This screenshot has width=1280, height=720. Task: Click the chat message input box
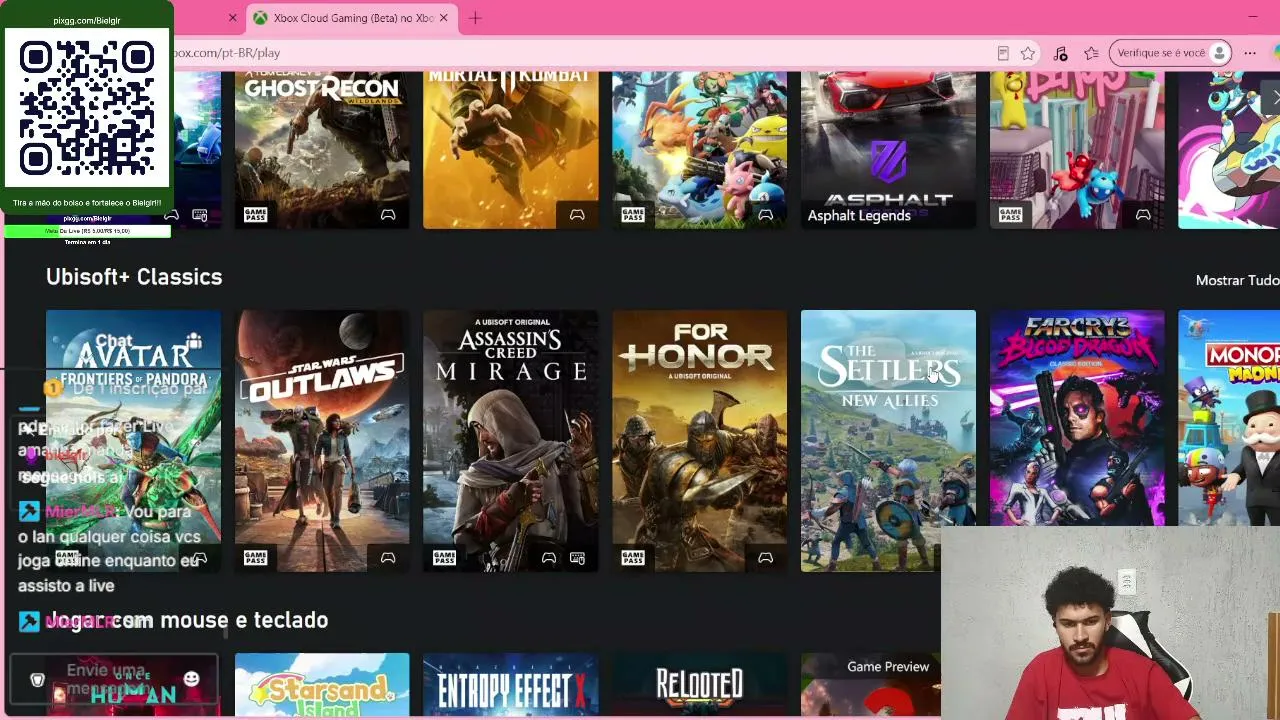coord(113,681)
